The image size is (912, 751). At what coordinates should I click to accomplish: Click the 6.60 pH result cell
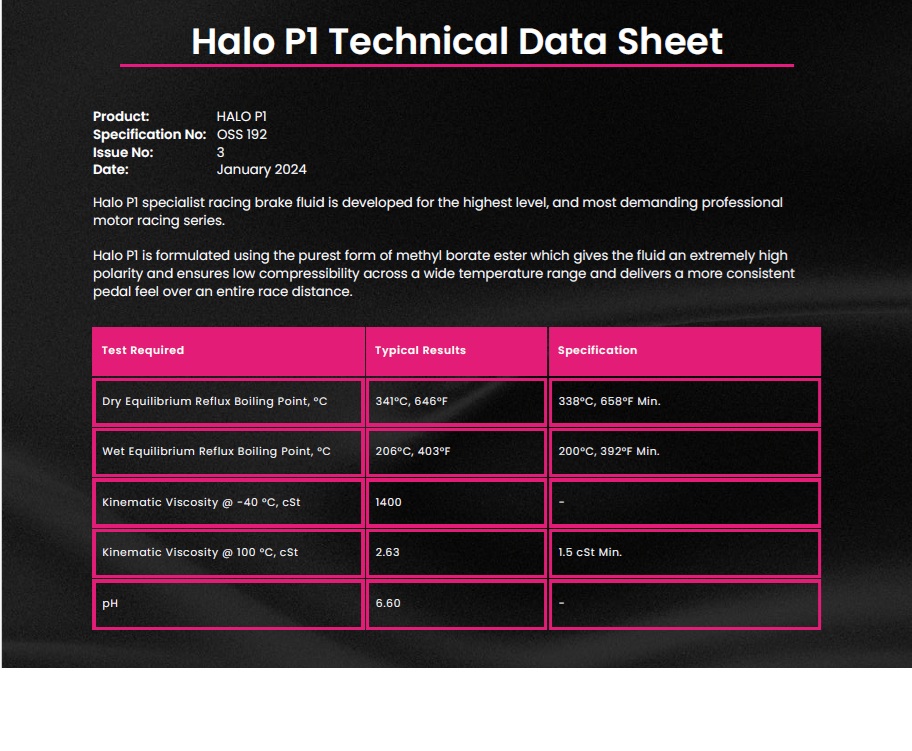tap(457, 604)
